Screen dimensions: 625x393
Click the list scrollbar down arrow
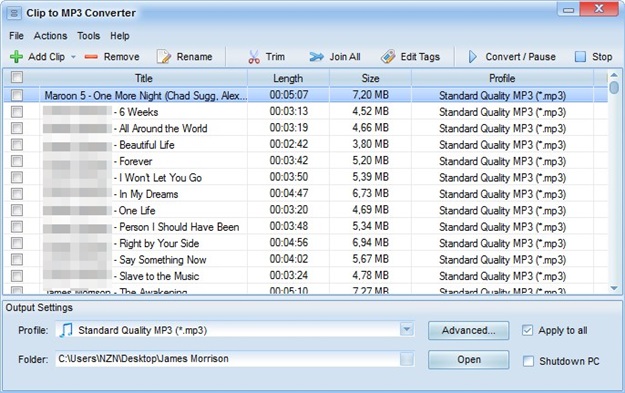614,288
